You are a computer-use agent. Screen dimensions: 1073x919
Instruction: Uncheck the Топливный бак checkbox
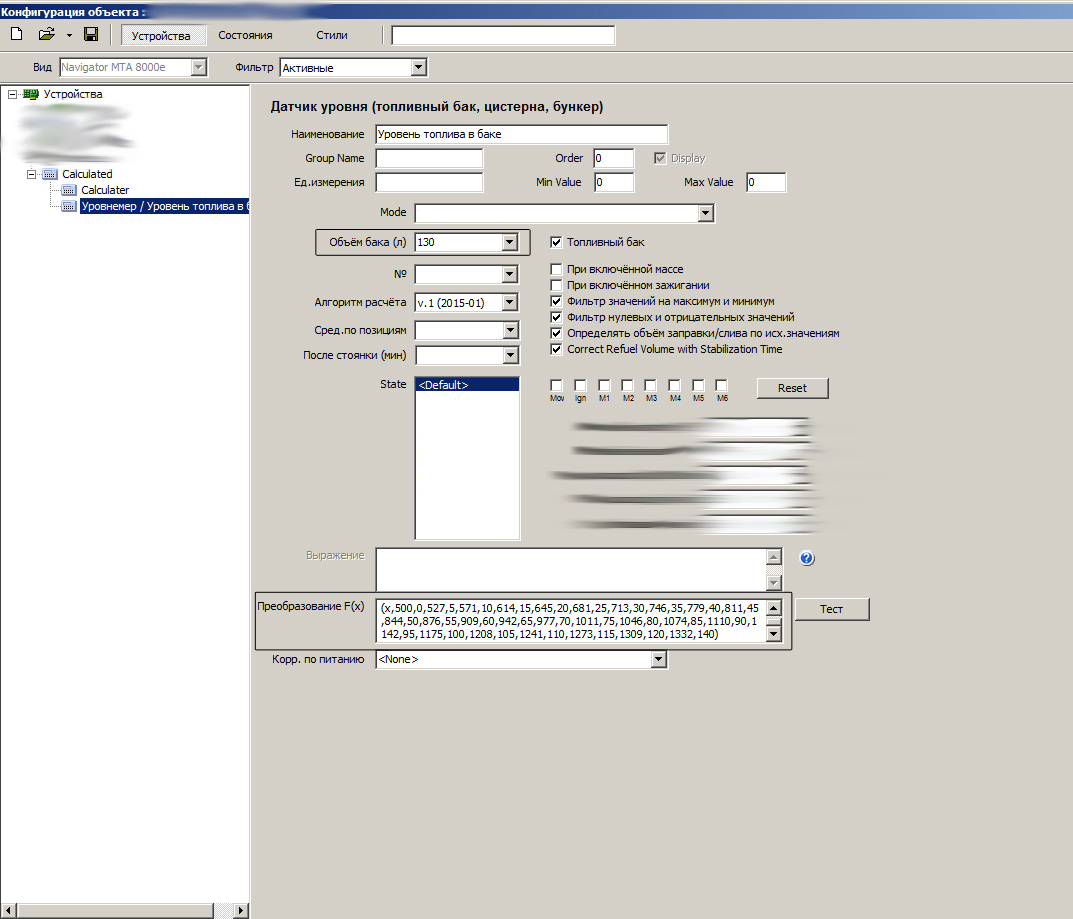tap(557, 242)
